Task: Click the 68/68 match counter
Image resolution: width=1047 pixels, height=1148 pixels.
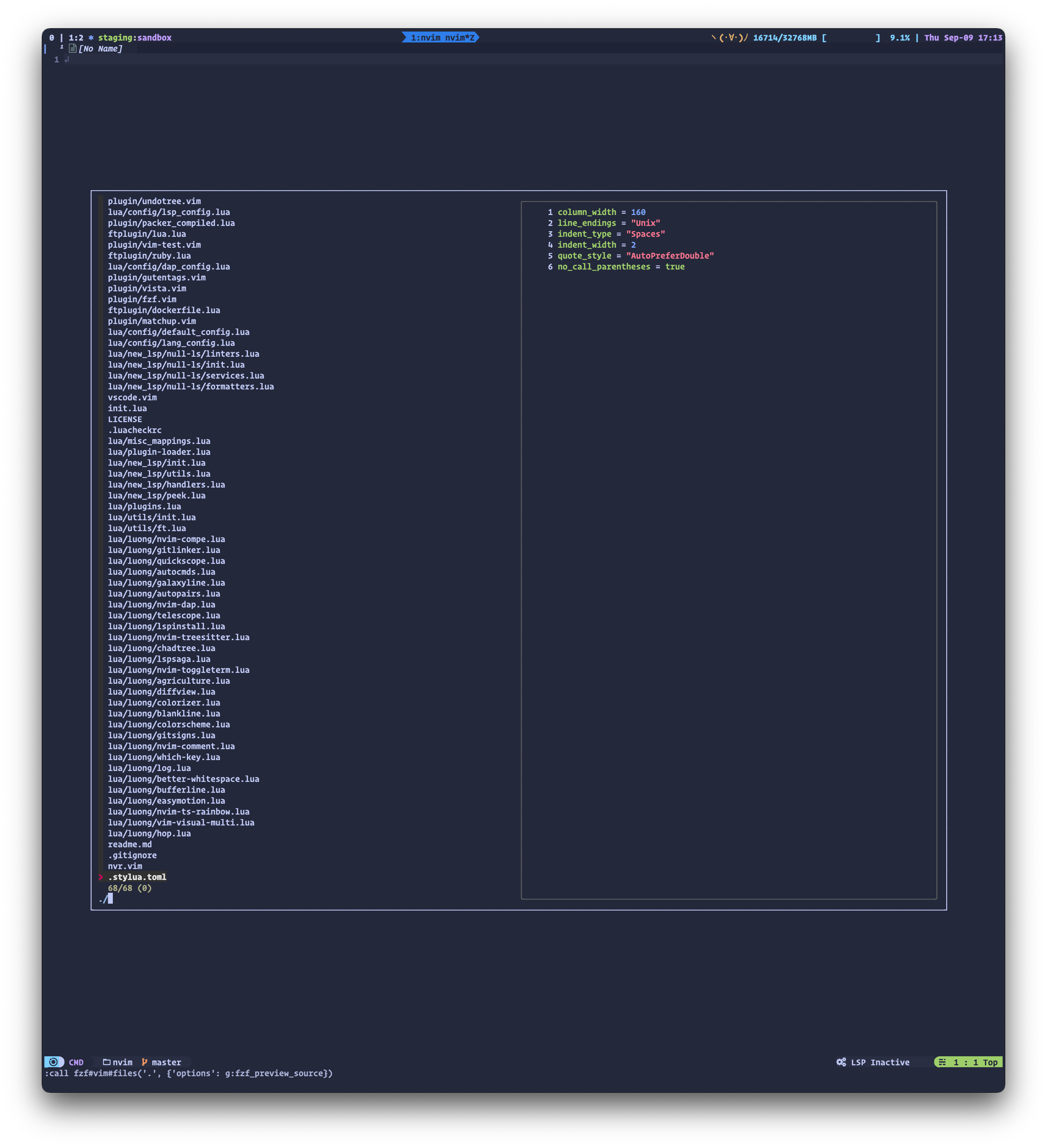Action: pos(130,888)
